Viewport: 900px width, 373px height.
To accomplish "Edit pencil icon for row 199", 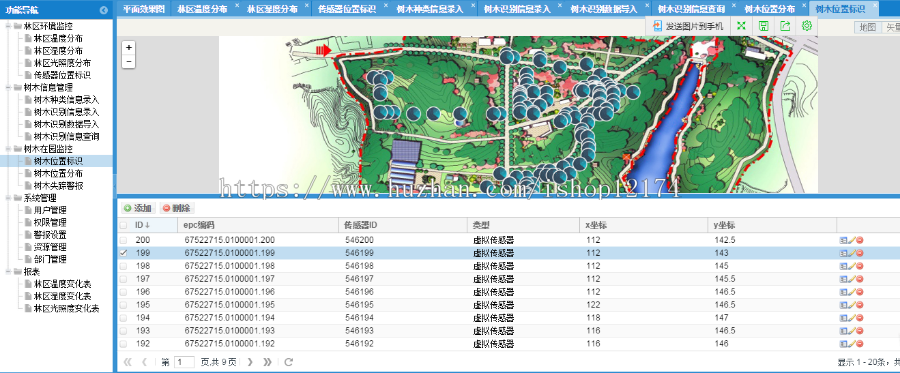I will 852,253.
